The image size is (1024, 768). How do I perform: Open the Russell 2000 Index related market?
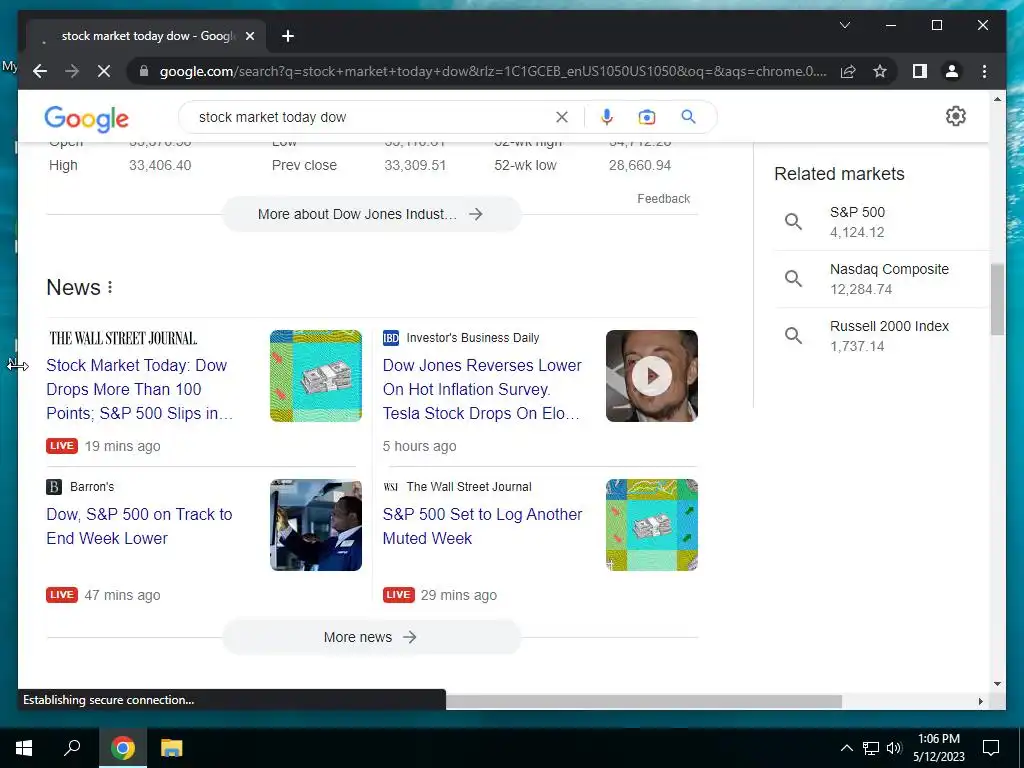882,336
